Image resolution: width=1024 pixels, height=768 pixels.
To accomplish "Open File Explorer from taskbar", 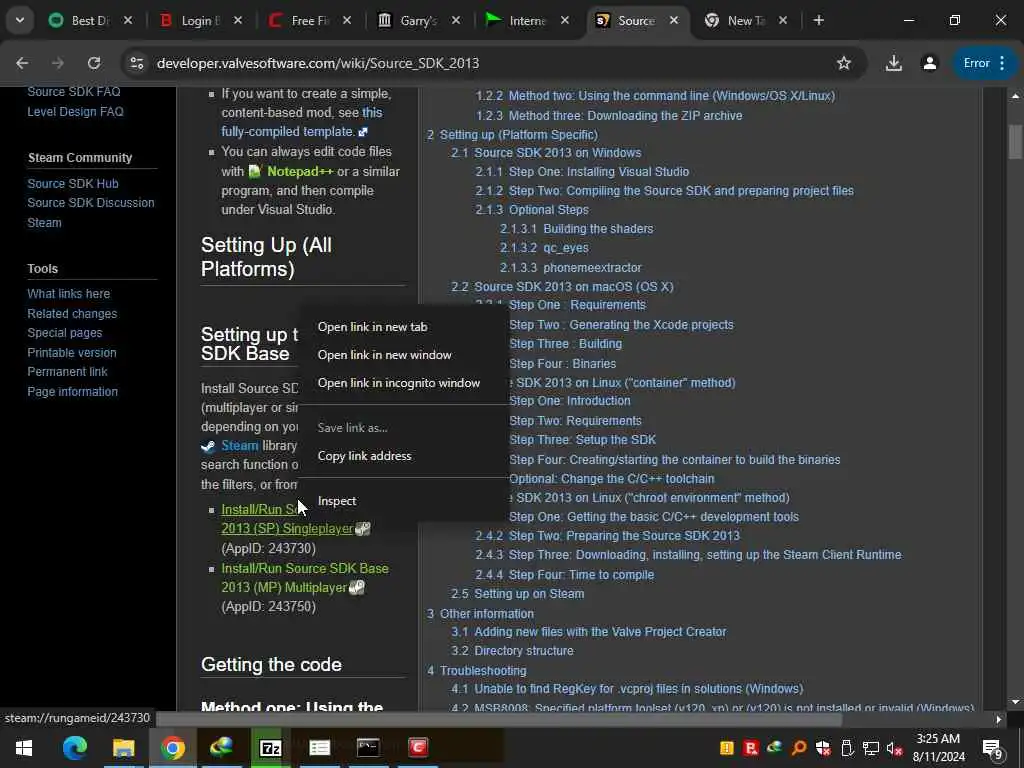I will [x=123, y=748].
